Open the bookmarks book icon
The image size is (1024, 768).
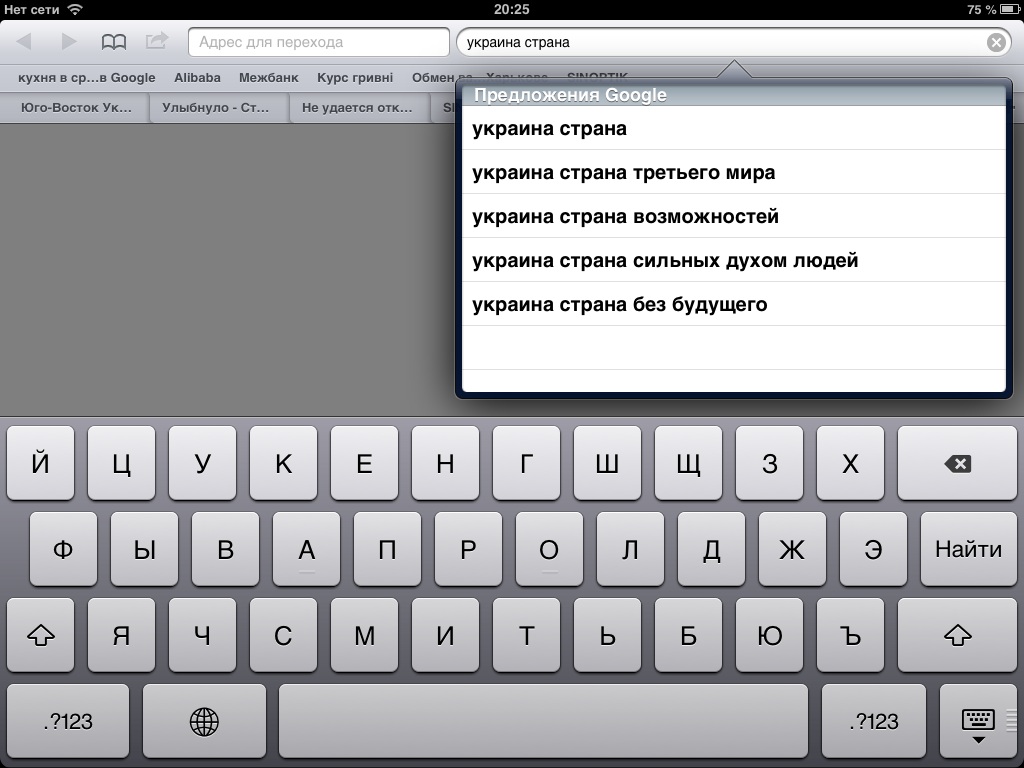[114, 42]
